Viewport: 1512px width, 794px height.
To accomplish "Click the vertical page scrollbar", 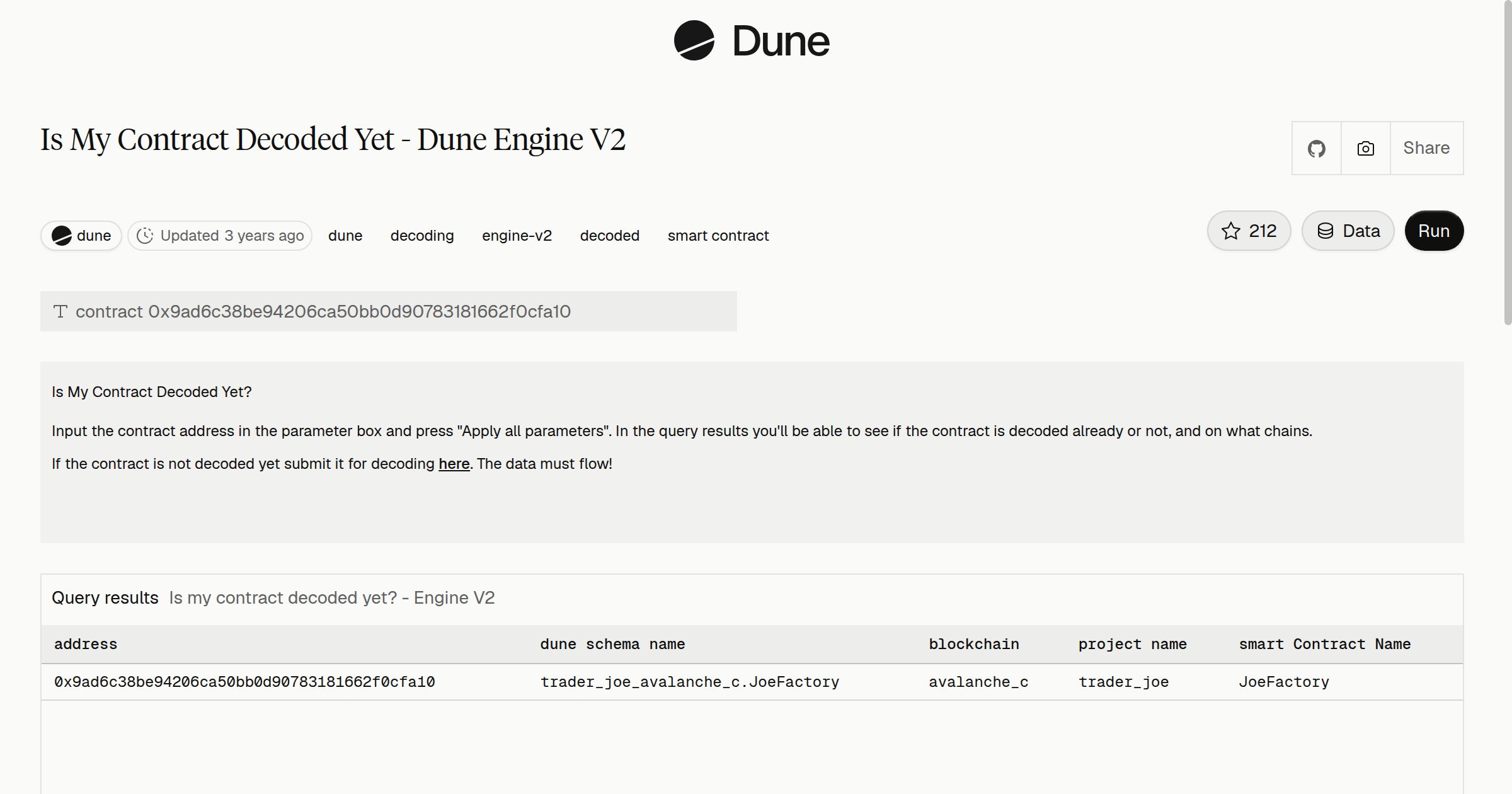I will (x=1507, y=163).
